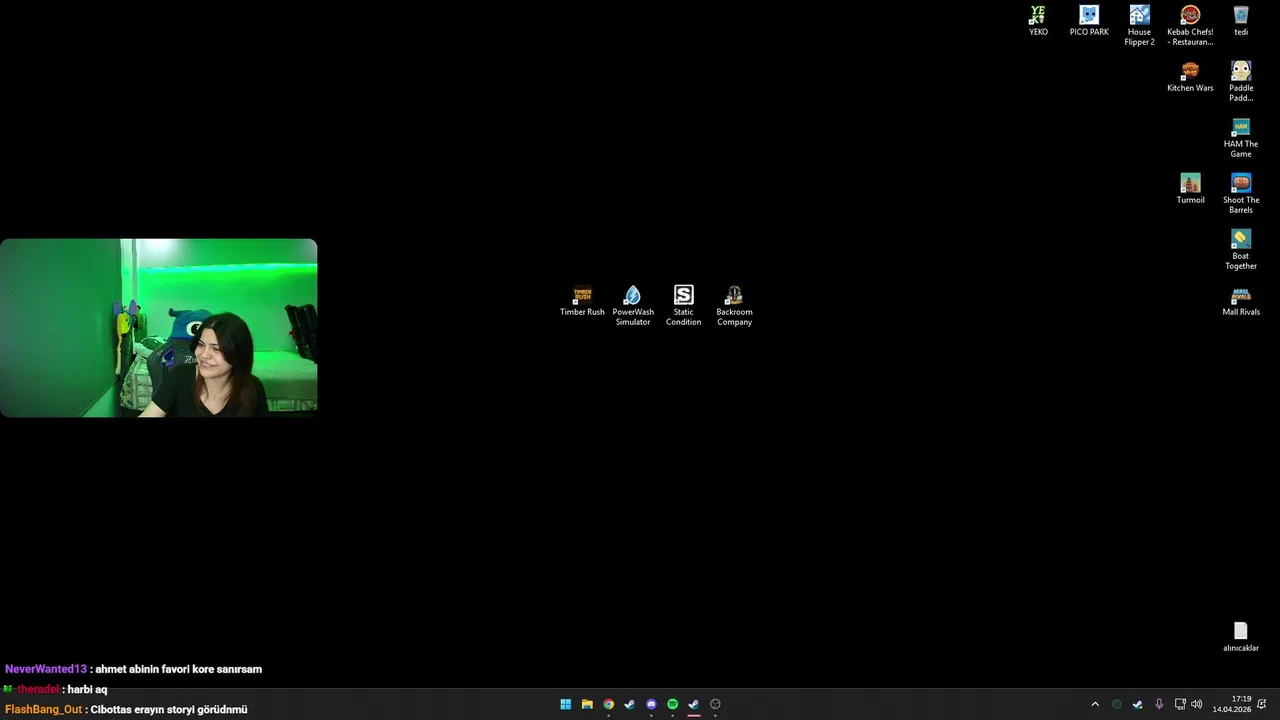Image resolution: width=1280 pixels, height=720 pixels.
Task: Open the Steam taskbar icon beside Chrome
Action: (x=629, y=704)
